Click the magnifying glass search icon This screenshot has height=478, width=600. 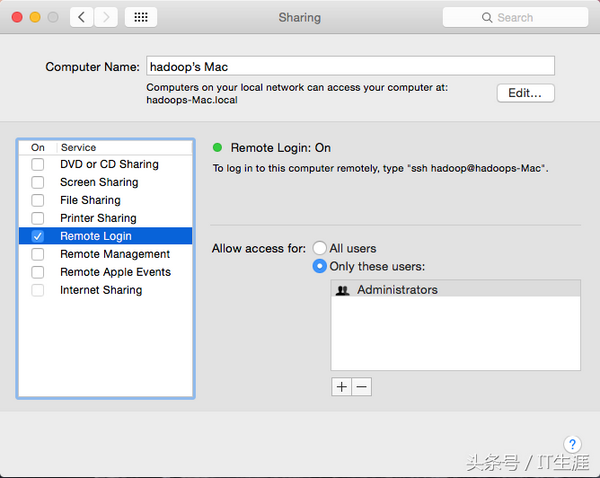[487, 18]
